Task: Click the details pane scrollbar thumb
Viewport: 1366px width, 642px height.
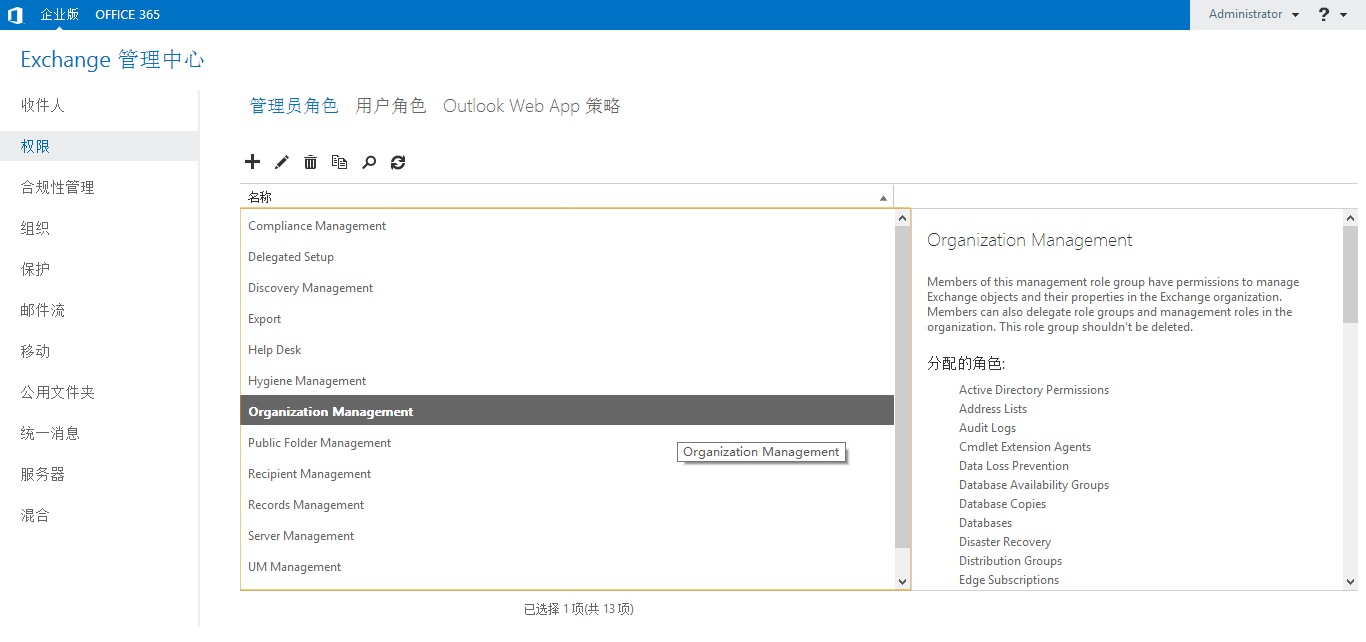Action: tap(1350, 274)
